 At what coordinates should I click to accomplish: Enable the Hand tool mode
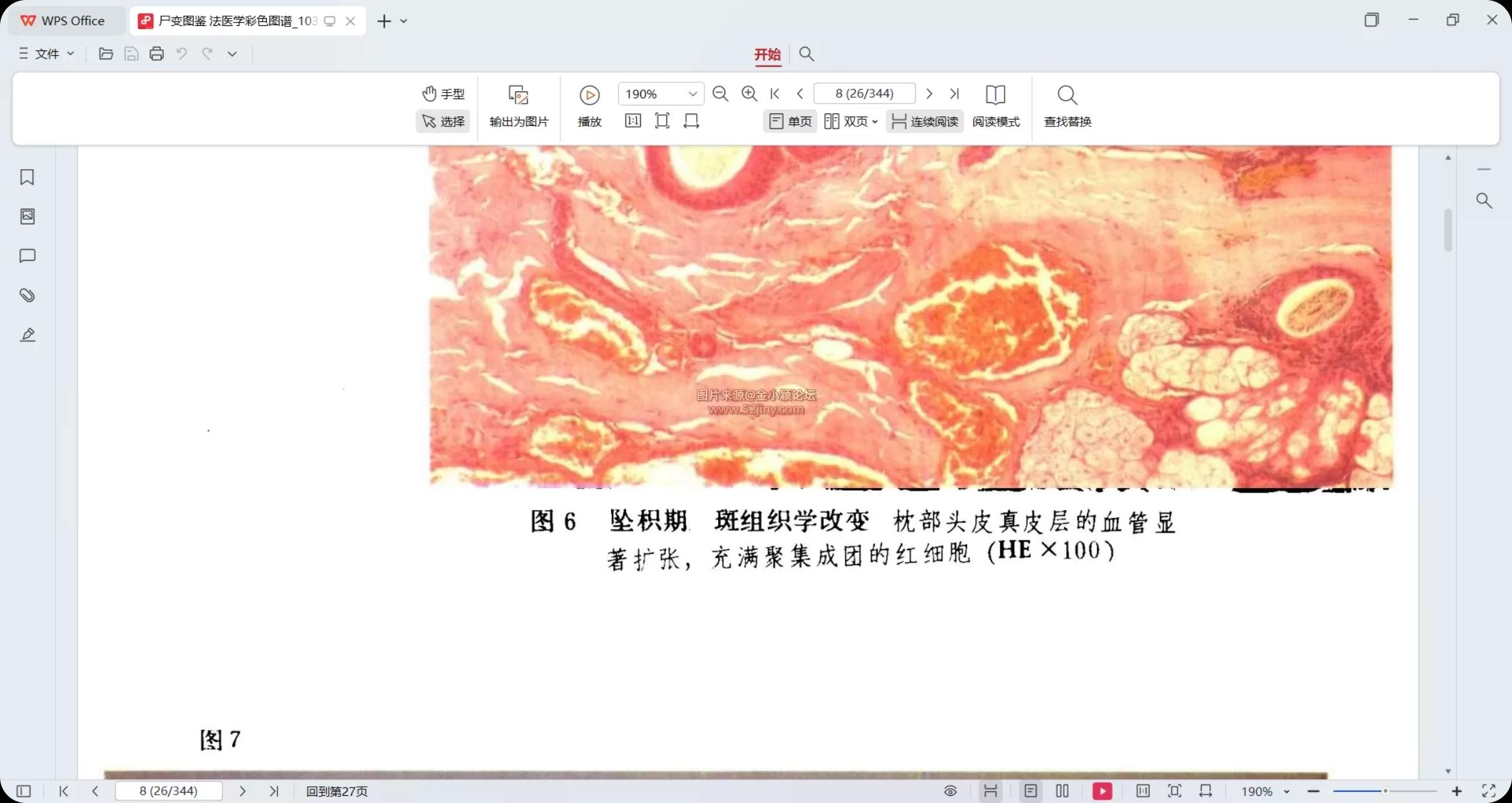[x=443, y=94]
